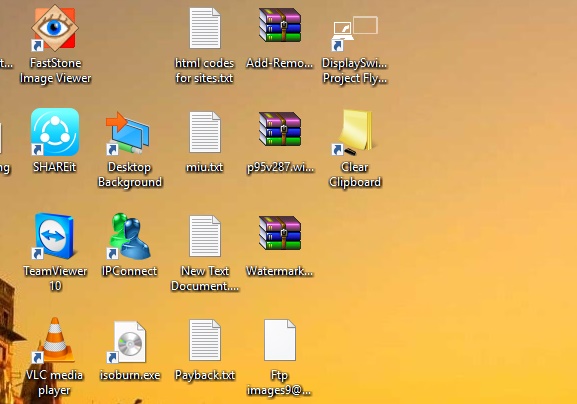Click the 'SHAREit' label text
This screenshot has width=577, height=404.
tap(54, 167)
